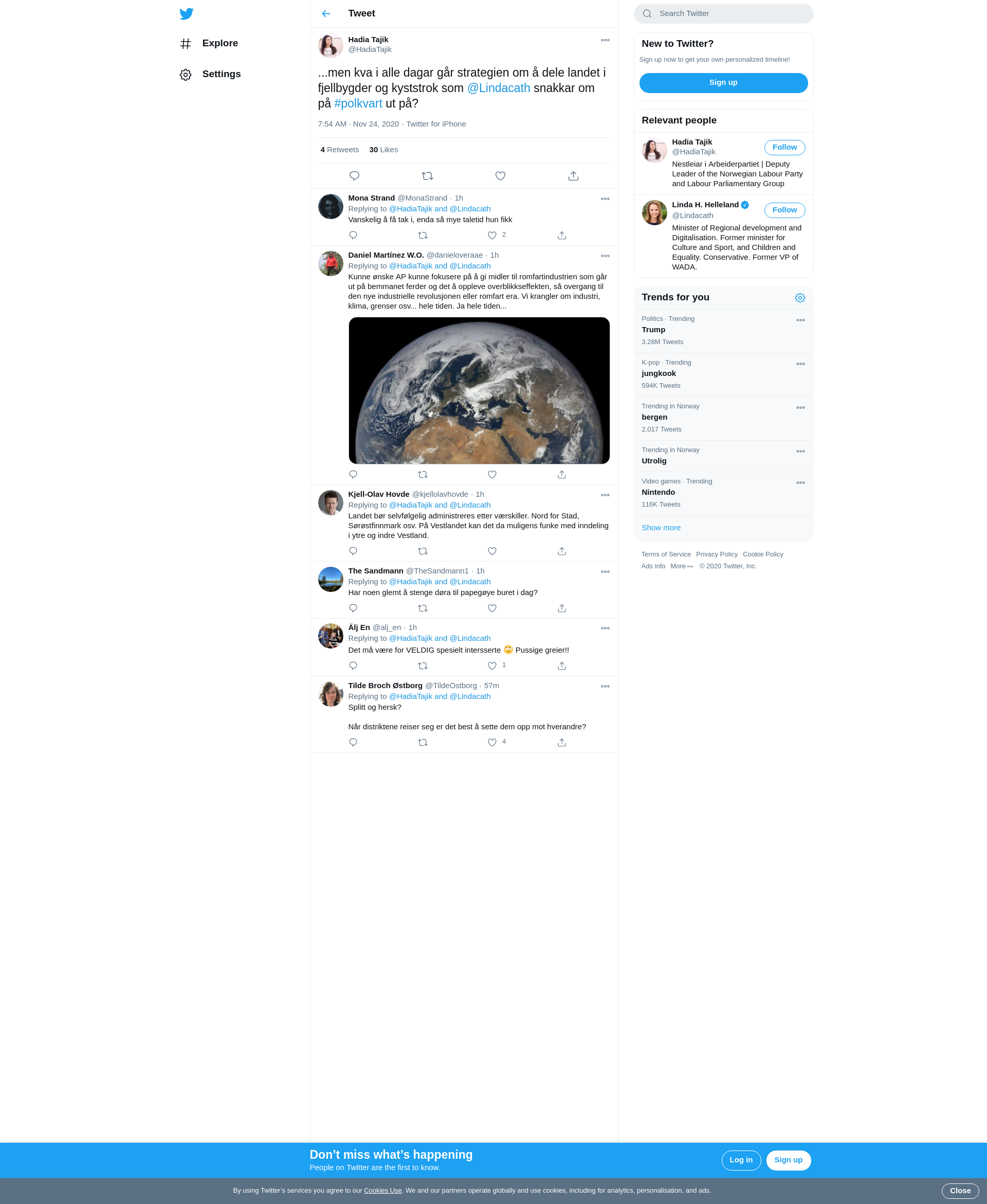The image size is (987, 1204).
Task: Open more options on Tilde Broch Østborg's reply
Action: (605, 687)
